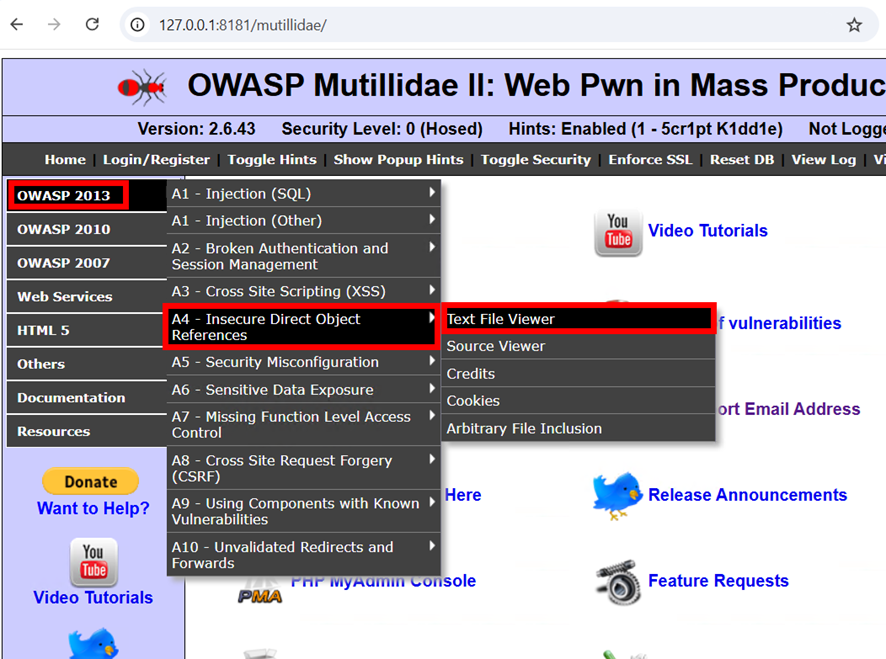The image size is (886, 659).
Task: Open the Resources sidebar menu
Action: point(86,431)
